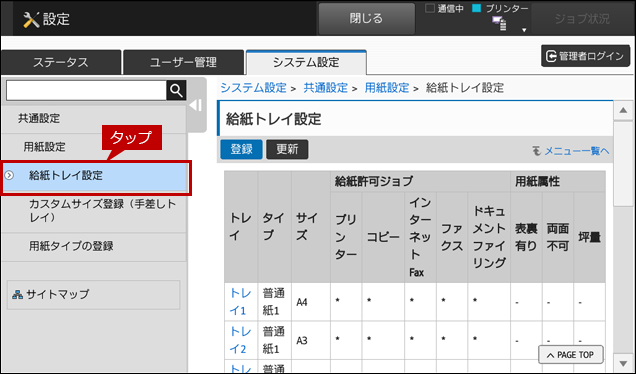Switch to the ユーザー管理 tab

tap(183, 62)
